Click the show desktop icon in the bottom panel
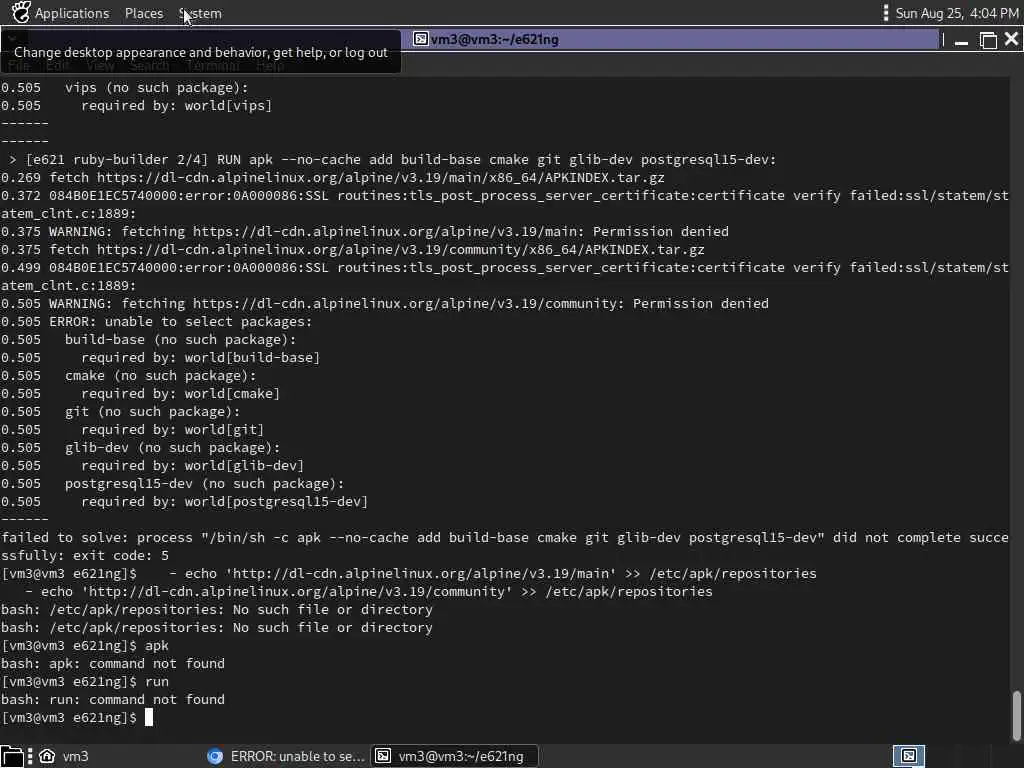Viewport: 1024px width, 768px height. pyautogui.click(x=12, y=756)
